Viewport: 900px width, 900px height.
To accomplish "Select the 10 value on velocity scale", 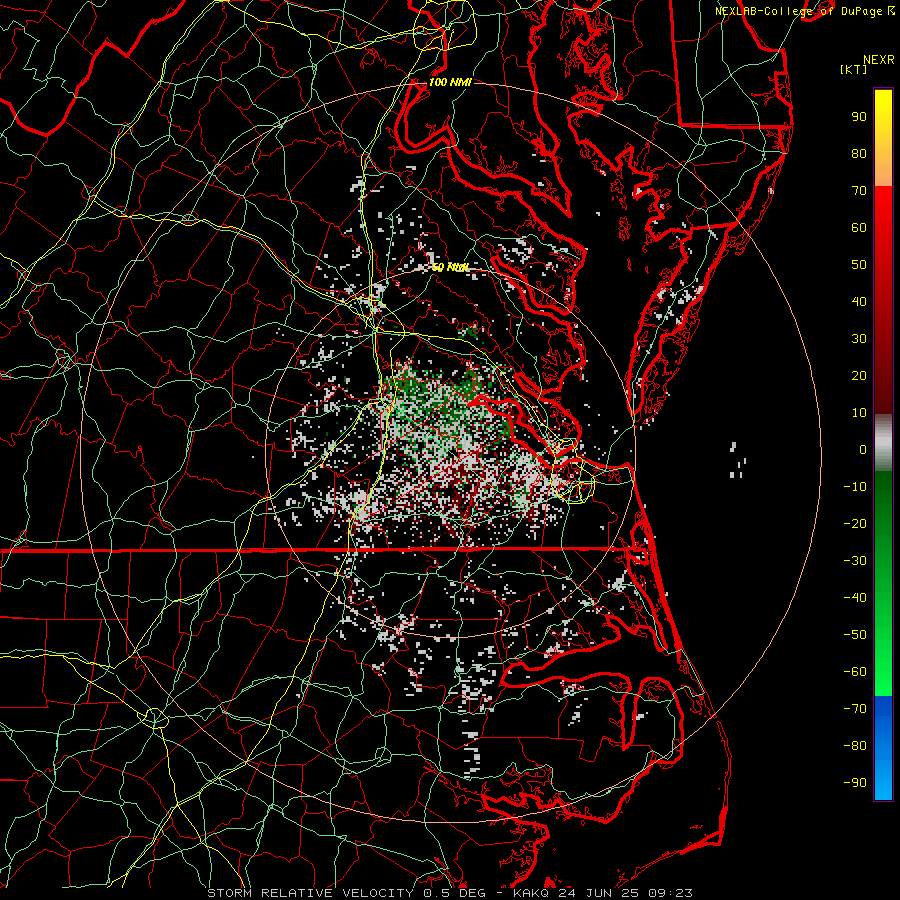I will 859,413.
